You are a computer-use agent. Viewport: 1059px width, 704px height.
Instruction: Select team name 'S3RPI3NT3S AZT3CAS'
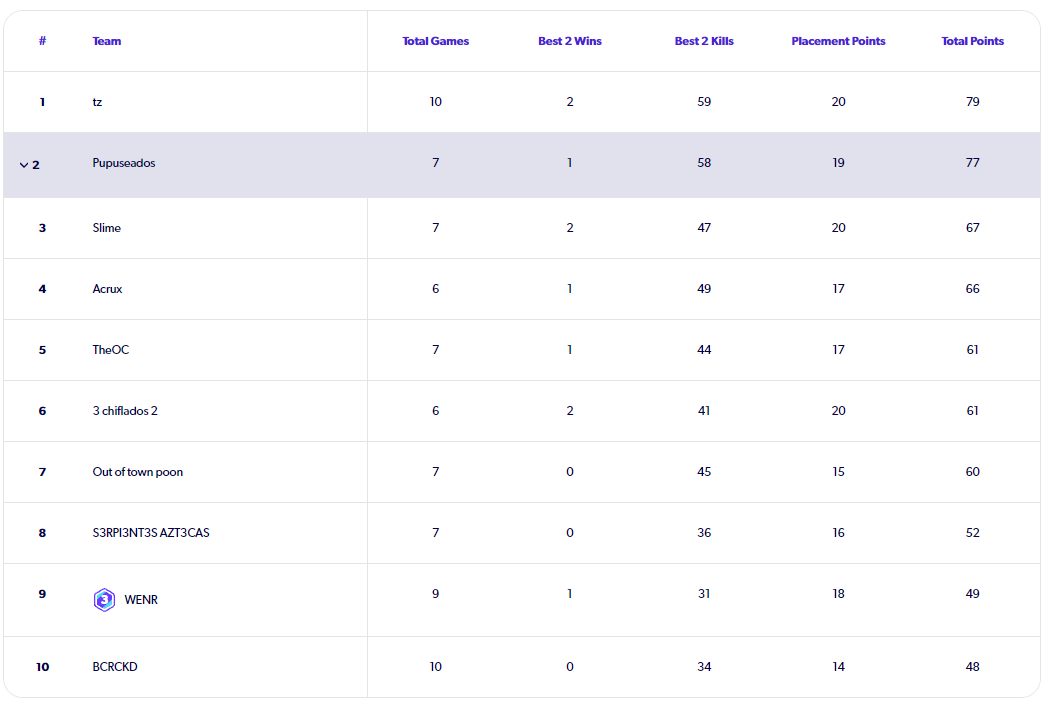pyautogui.click(x=151, y=532)
